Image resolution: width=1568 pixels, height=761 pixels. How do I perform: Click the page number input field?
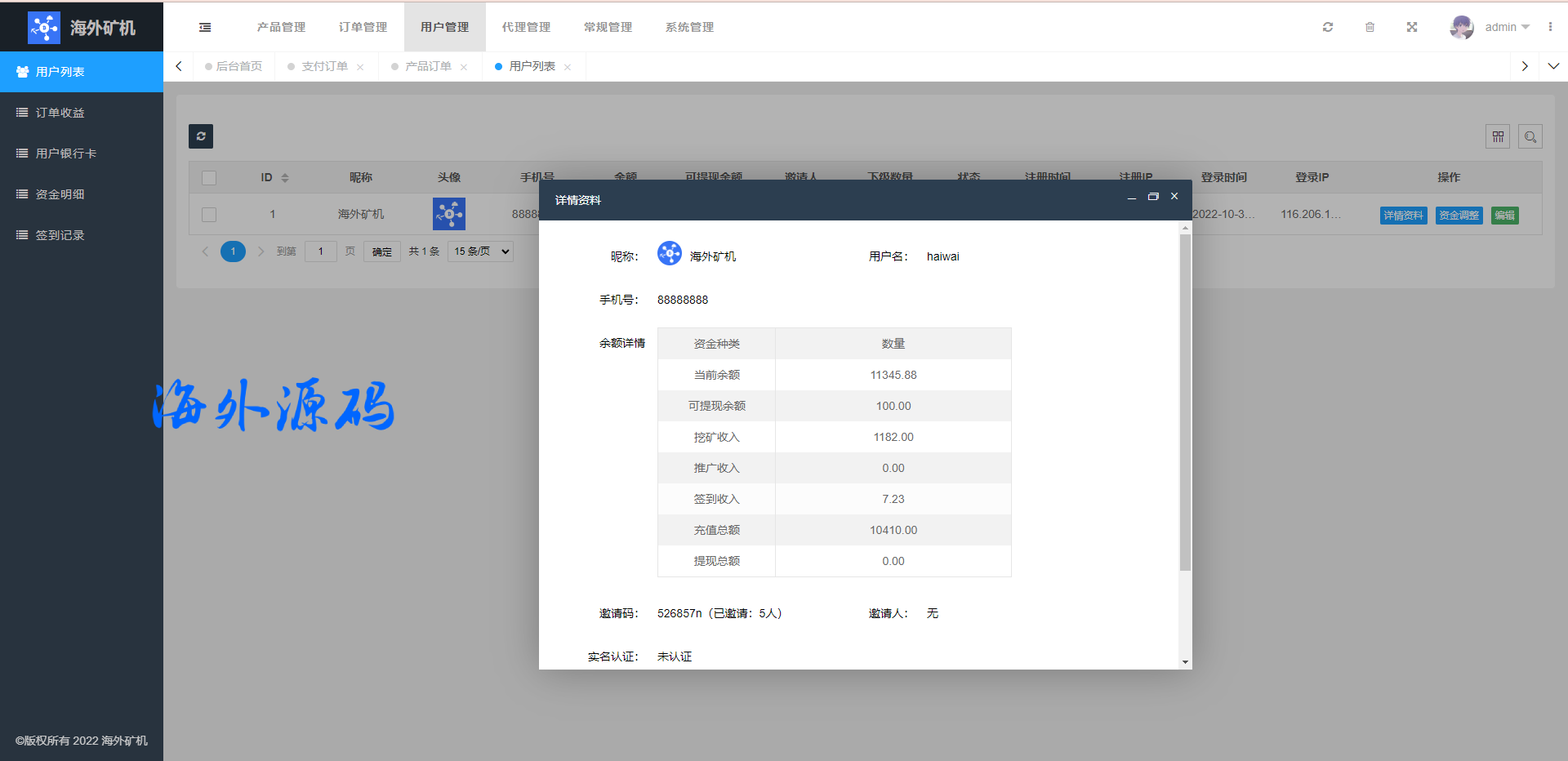click(321, 251)
